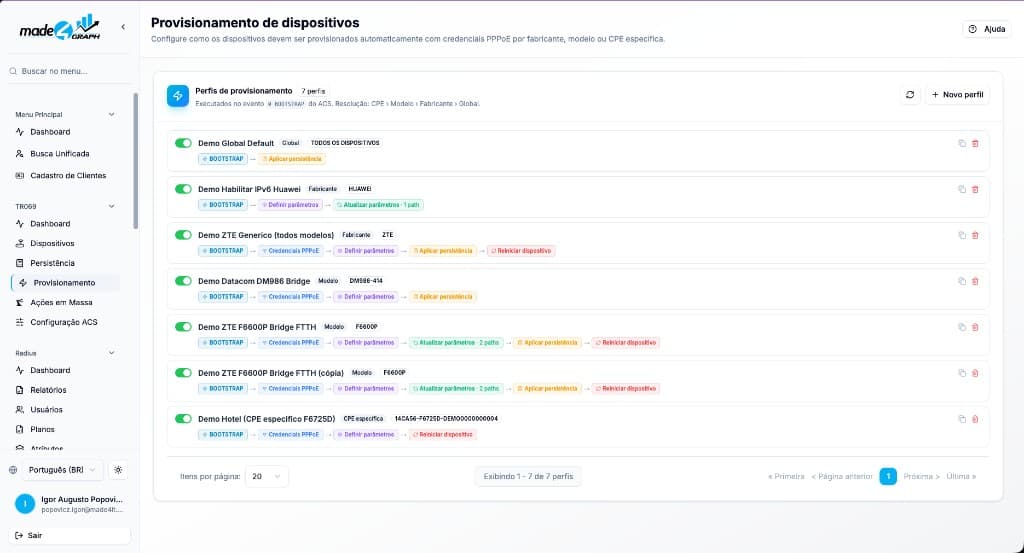Delete the Demo Datacom DM986 Bridge profile
The width and height of the screenshot is (1024, 553).
coord(975,281)
